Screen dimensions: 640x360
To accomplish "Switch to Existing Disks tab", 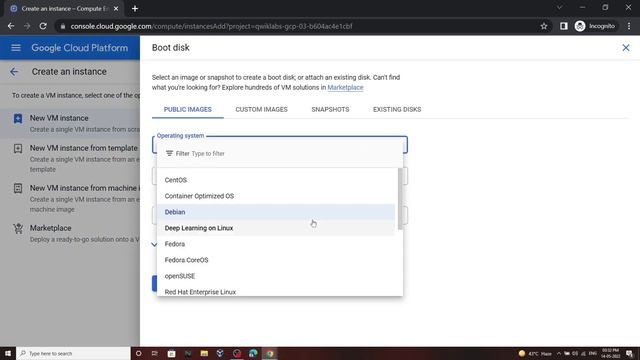I will click(397, 109).
